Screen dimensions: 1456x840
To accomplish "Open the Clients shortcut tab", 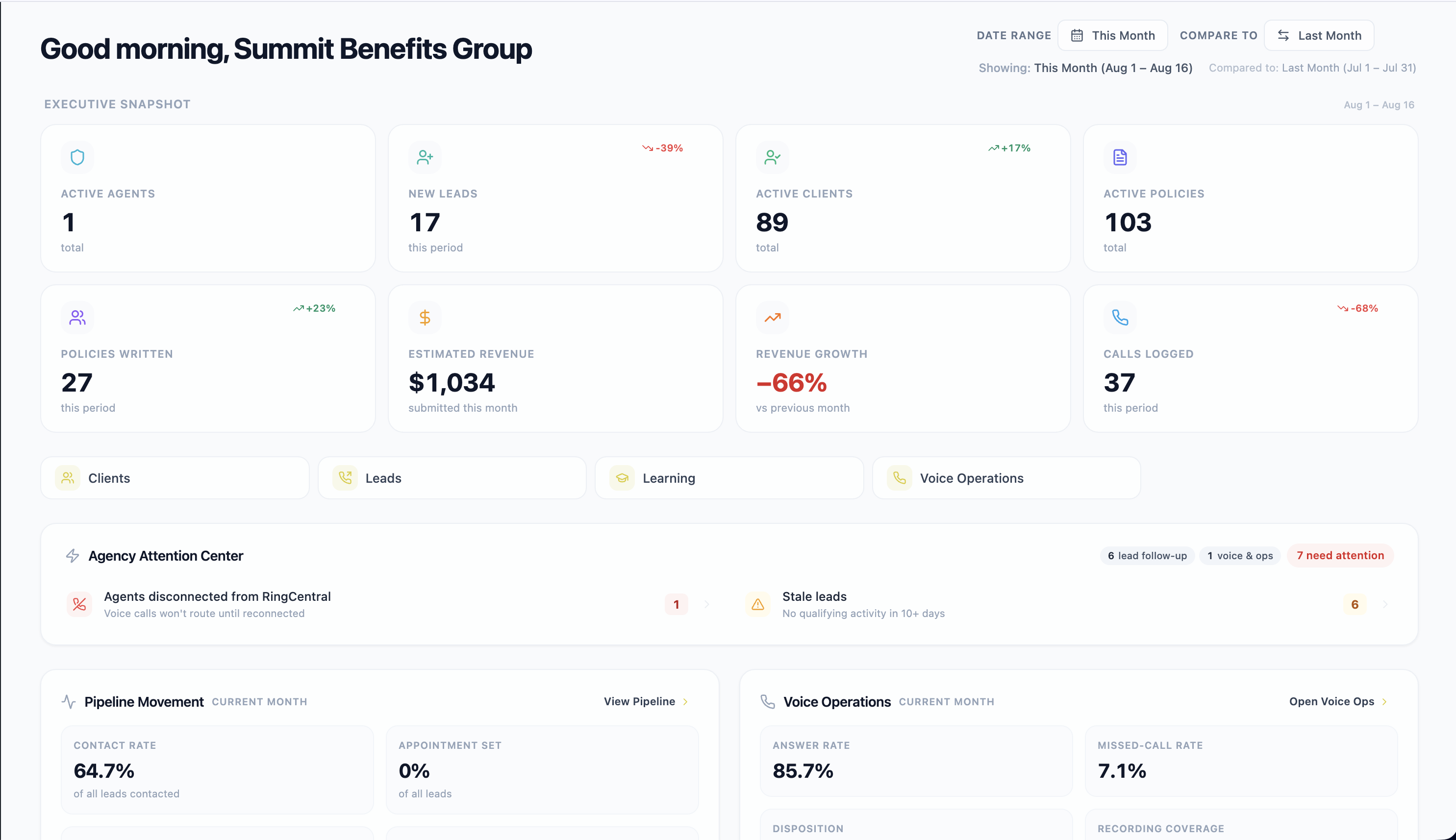I will (x=175, y=478).
